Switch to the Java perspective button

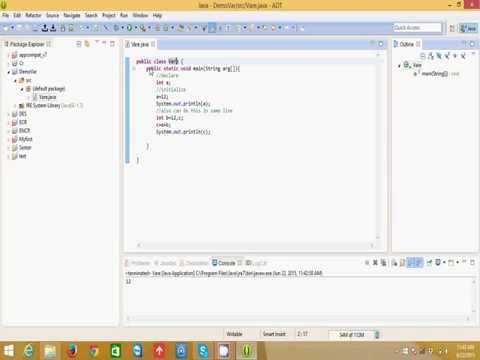(468, 28)
